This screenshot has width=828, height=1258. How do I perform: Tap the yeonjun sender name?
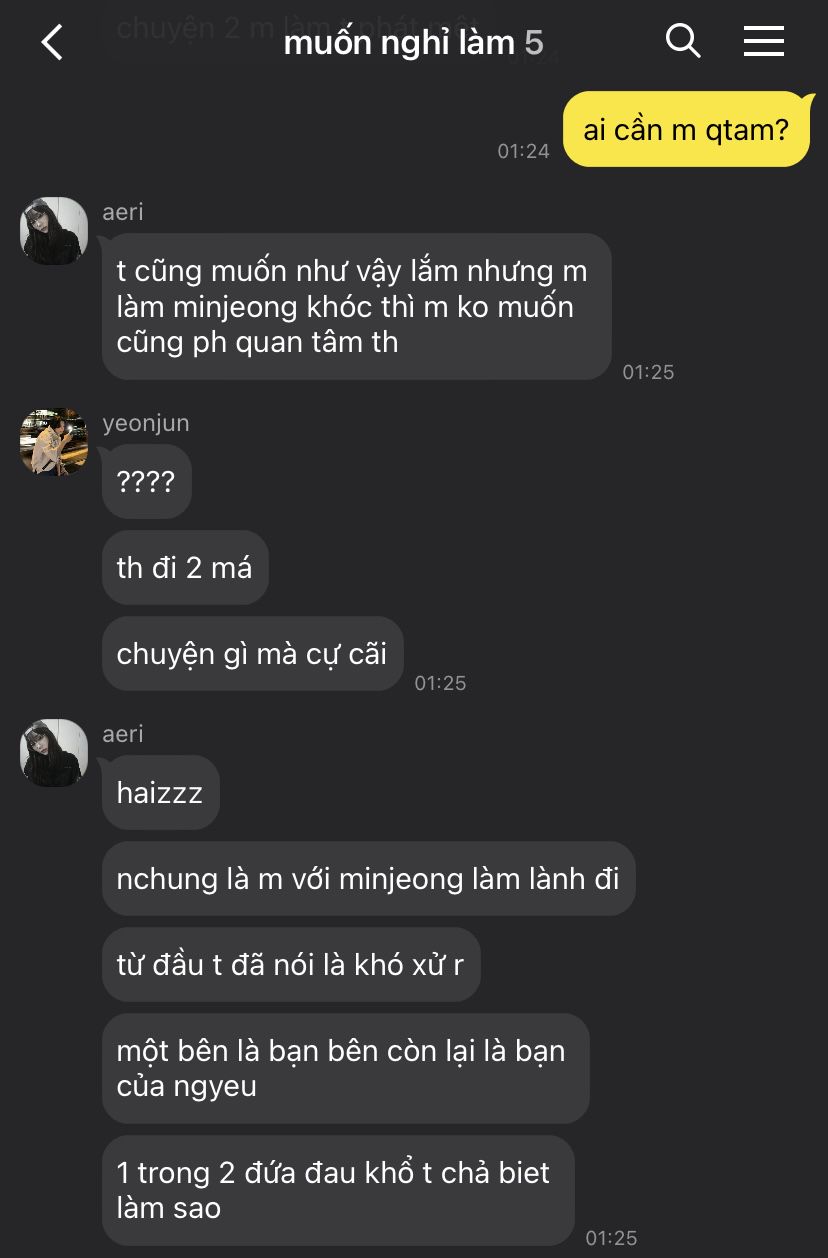(146, 423)
